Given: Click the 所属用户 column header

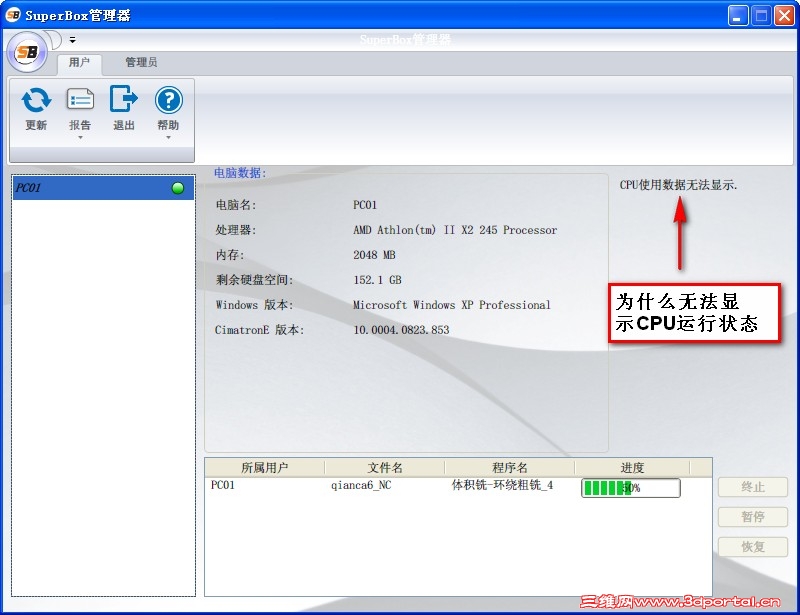Looking at the screenshot, I should [x=264, y=468].
